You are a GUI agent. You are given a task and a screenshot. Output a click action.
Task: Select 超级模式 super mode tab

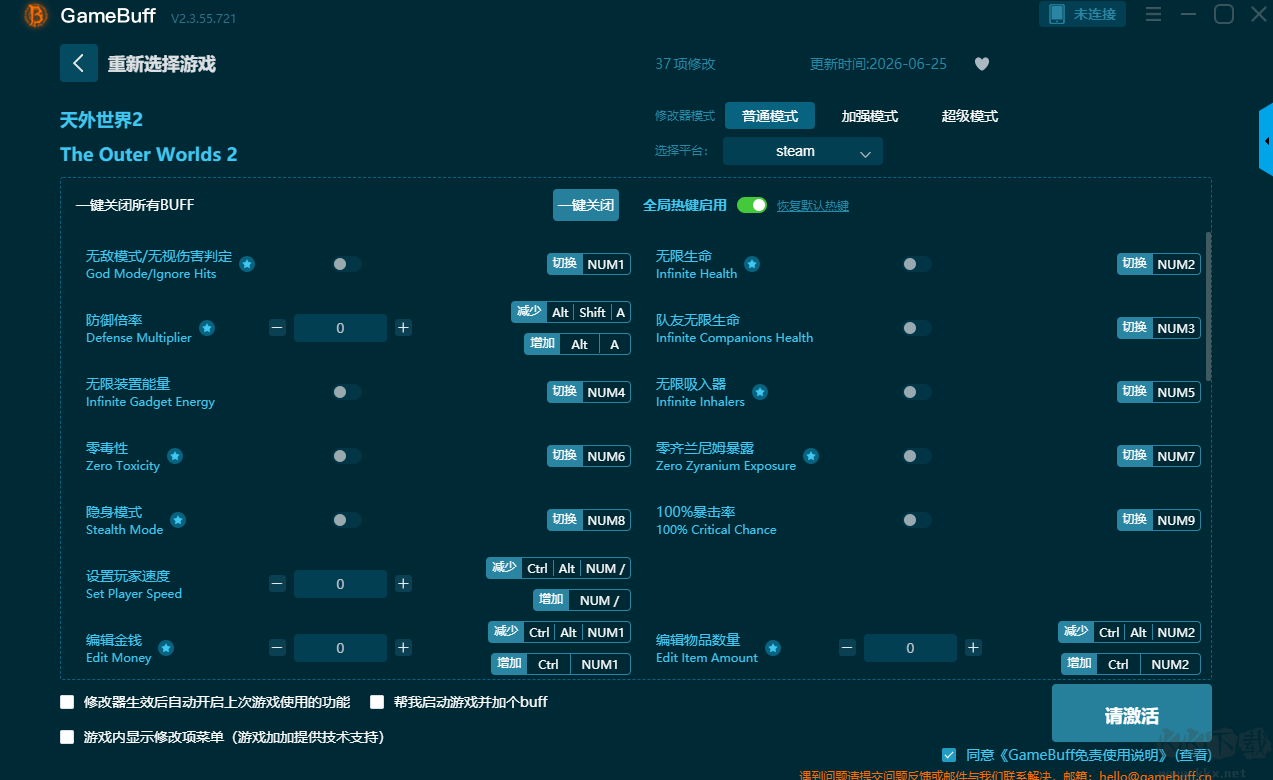coord(969,116)
